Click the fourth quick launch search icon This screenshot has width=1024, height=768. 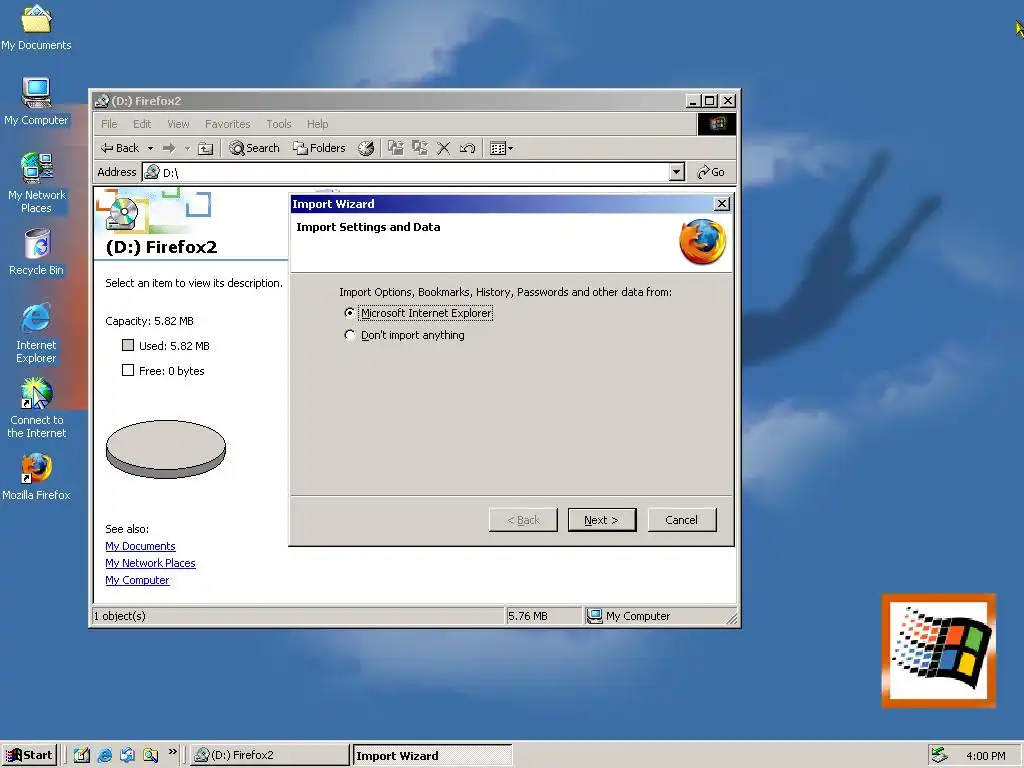[150, 755]
